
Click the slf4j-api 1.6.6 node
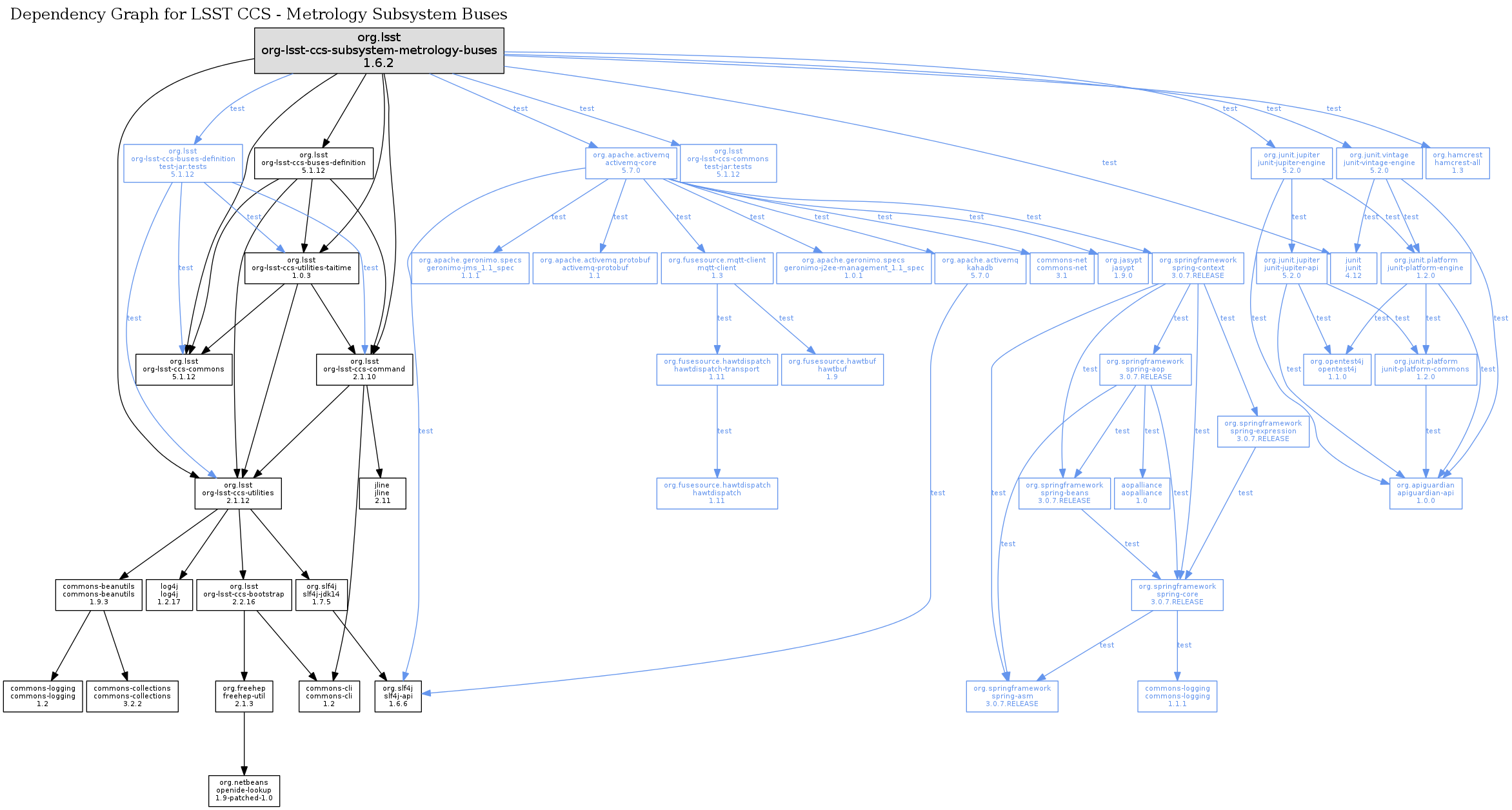click(398, 696)
